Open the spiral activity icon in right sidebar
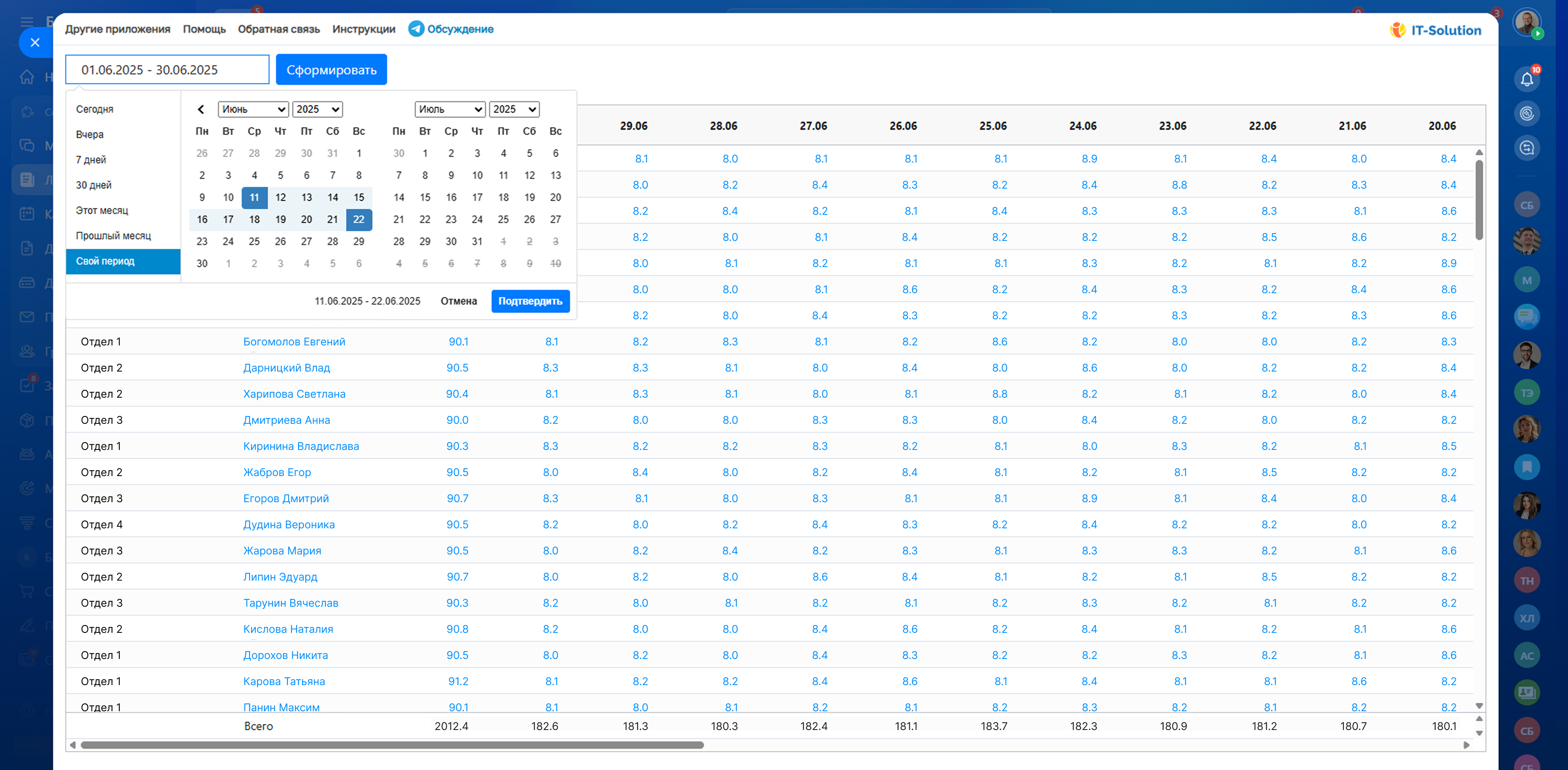Image resolution: width=1568 pixels, height=770 pixels. click(x=1527, y=114)
